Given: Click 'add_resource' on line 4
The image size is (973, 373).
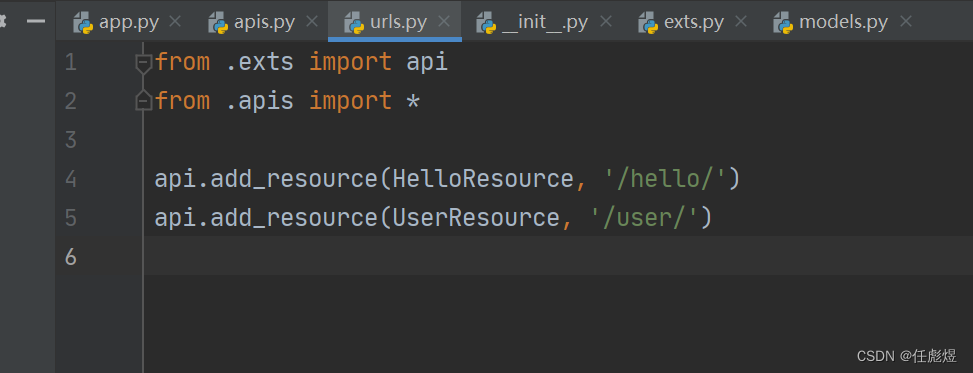Looking at the screenshot, I should pos(294,179).
